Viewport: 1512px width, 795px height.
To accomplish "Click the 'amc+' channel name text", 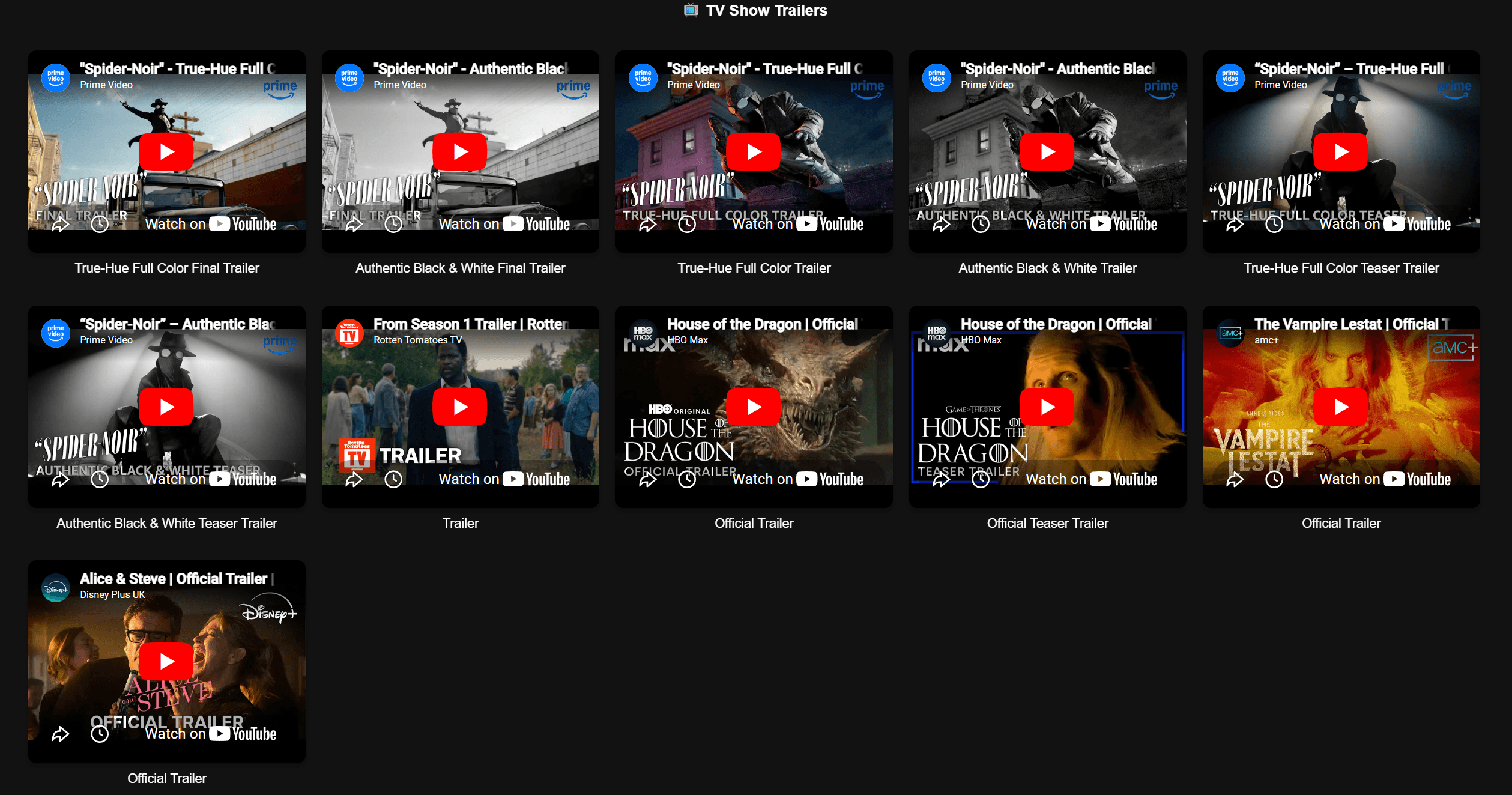I will point(1266,340).
